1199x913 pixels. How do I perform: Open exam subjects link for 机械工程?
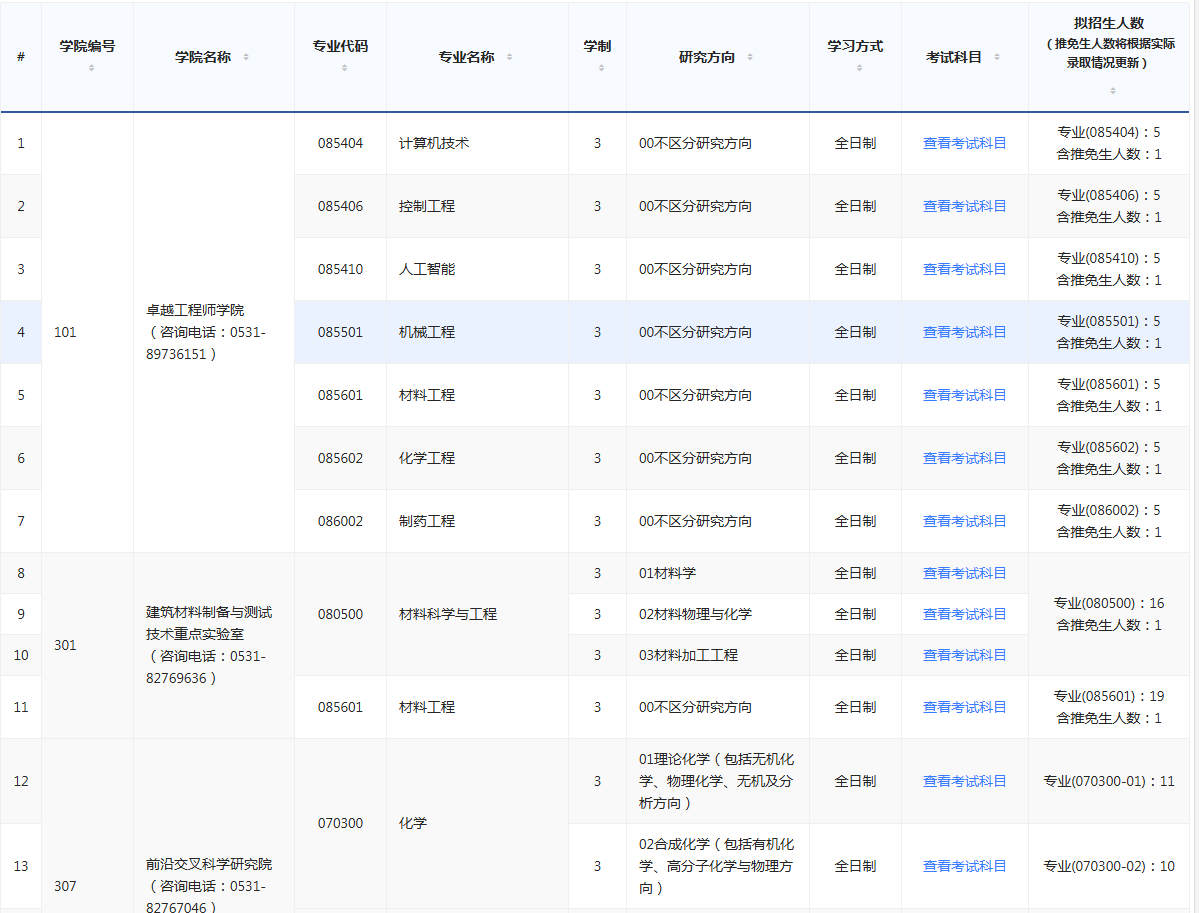coord(964,331)
